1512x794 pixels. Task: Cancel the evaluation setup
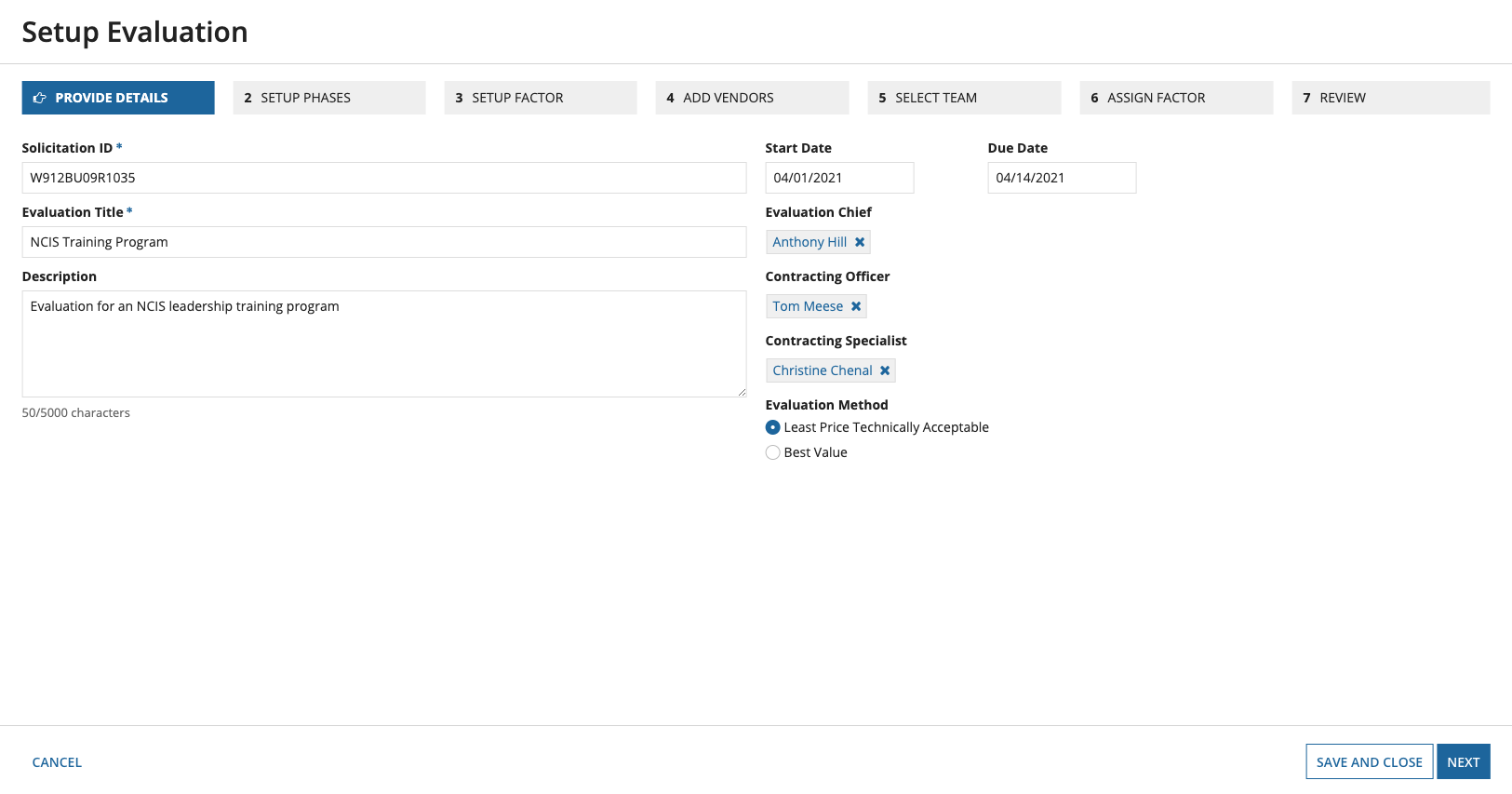point(57,762)
